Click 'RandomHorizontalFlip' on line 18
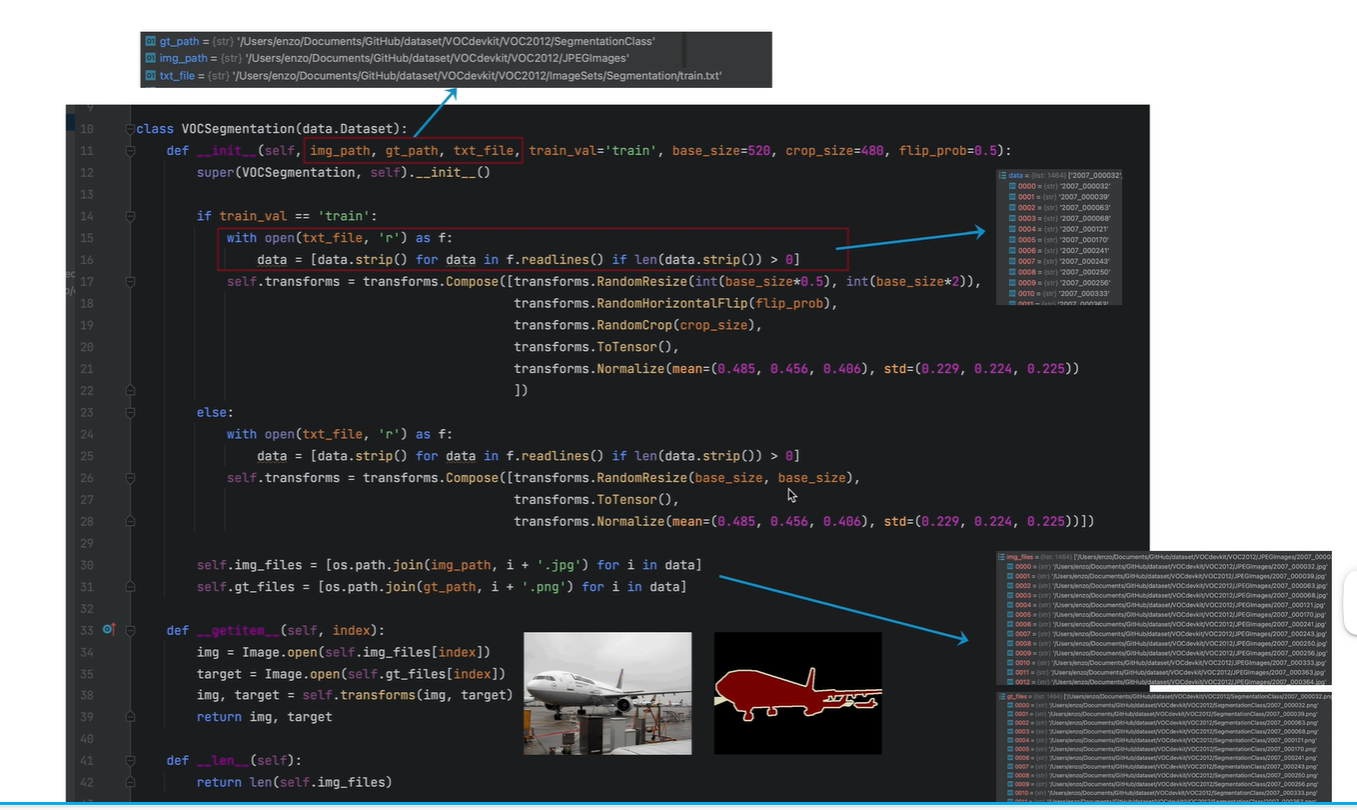The width and height of the screenshot is (1357, 810). 672,303
